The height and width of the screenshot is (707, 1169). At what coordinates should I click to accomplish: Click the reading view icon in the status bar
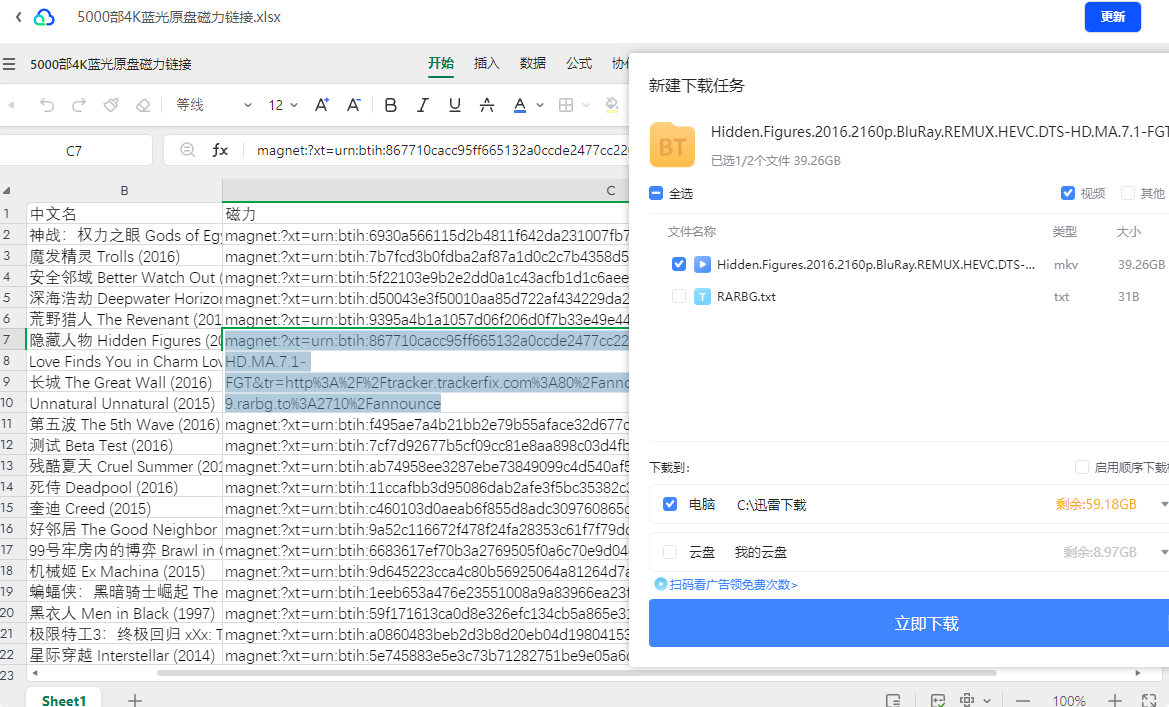[893, 700]
